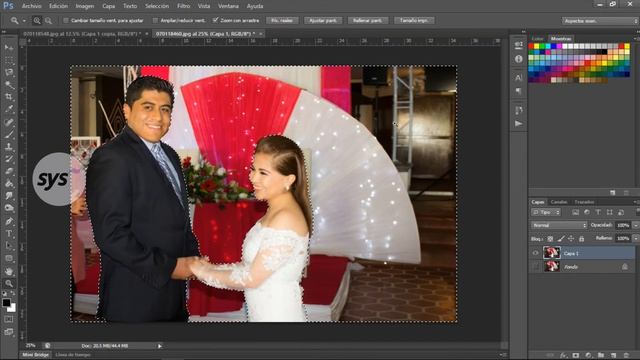640x360 pixels.
Task: Select the Pen tool
Action: point(9,221)
